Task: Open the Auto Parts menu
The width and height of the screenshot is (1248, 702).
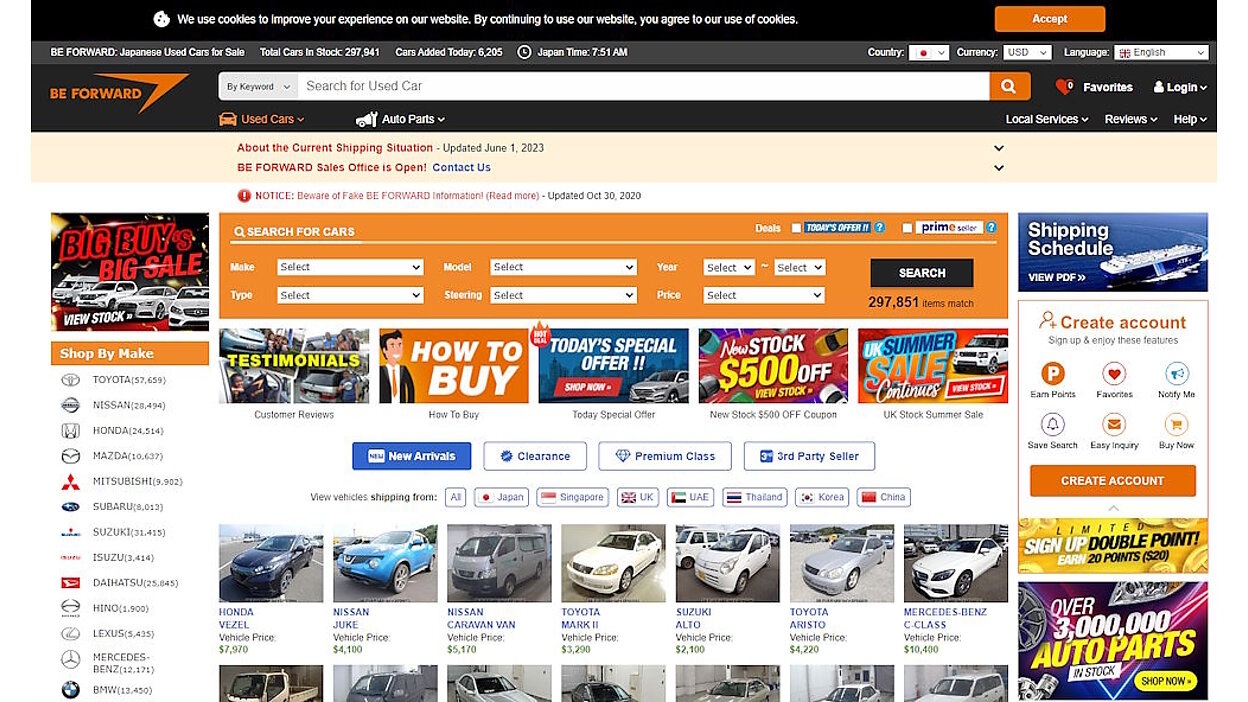Action: pyautogui.click(x=401, y=119)
